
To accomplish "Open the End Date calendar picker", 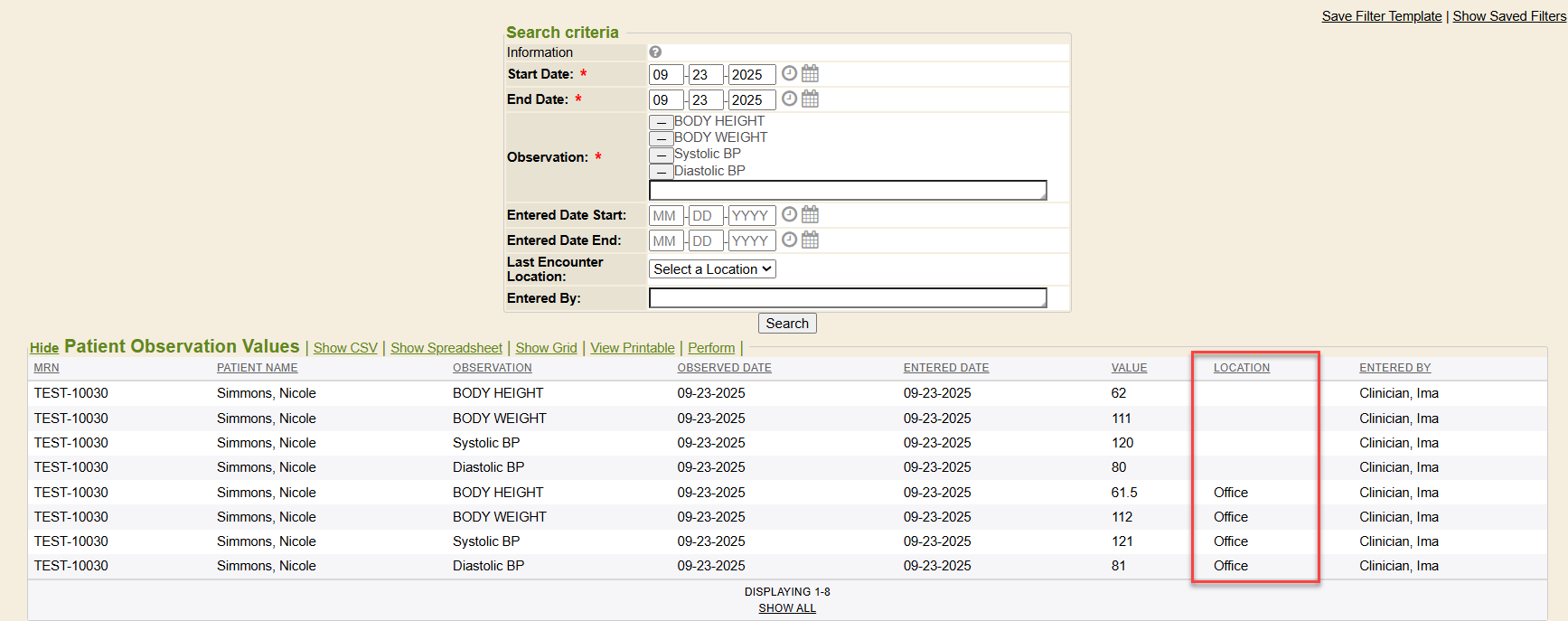I will pos(810,99).
